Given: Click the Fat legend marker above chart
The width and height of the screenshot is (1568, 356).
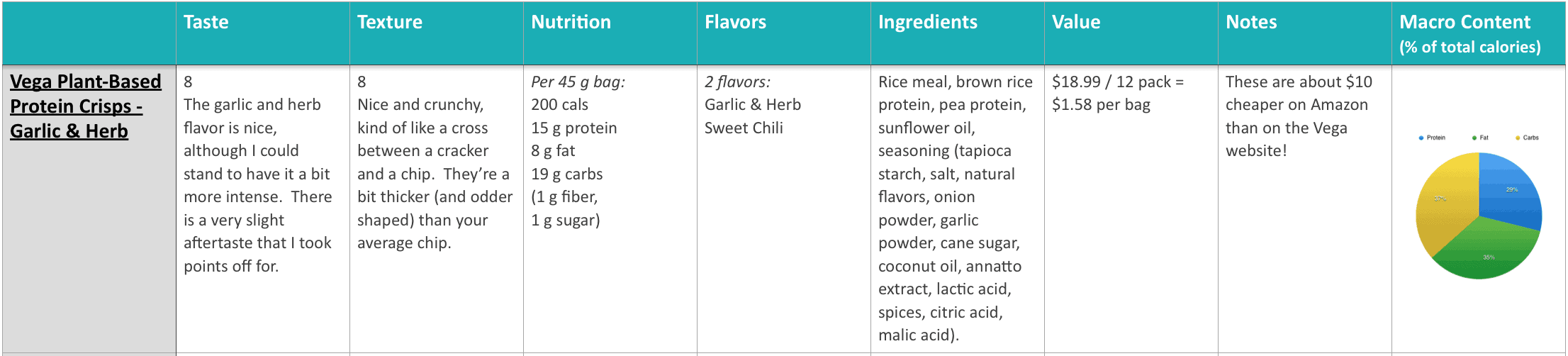Looking at the screenshot, I should pos(1474,138).
